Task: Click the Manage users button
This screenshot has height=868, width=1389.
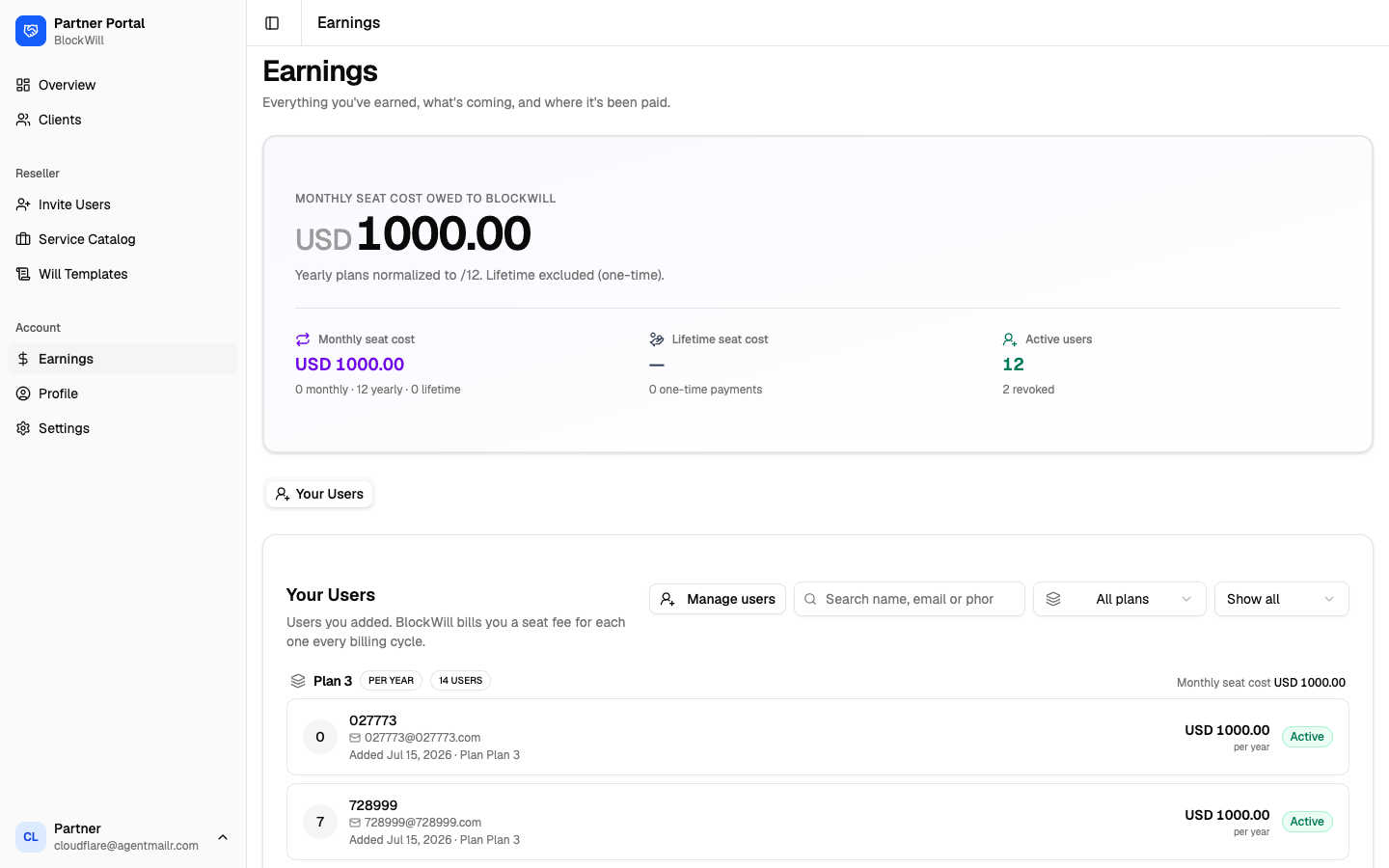Action: click(x=718, y=599)
